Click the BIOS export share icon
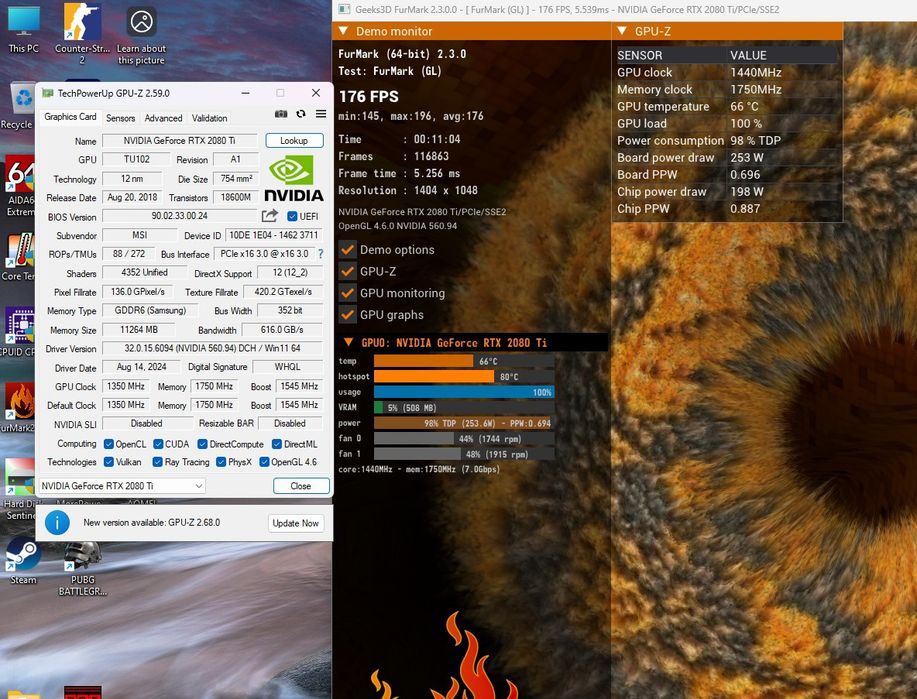The image size is (917, 699). (x=270, y=216)
